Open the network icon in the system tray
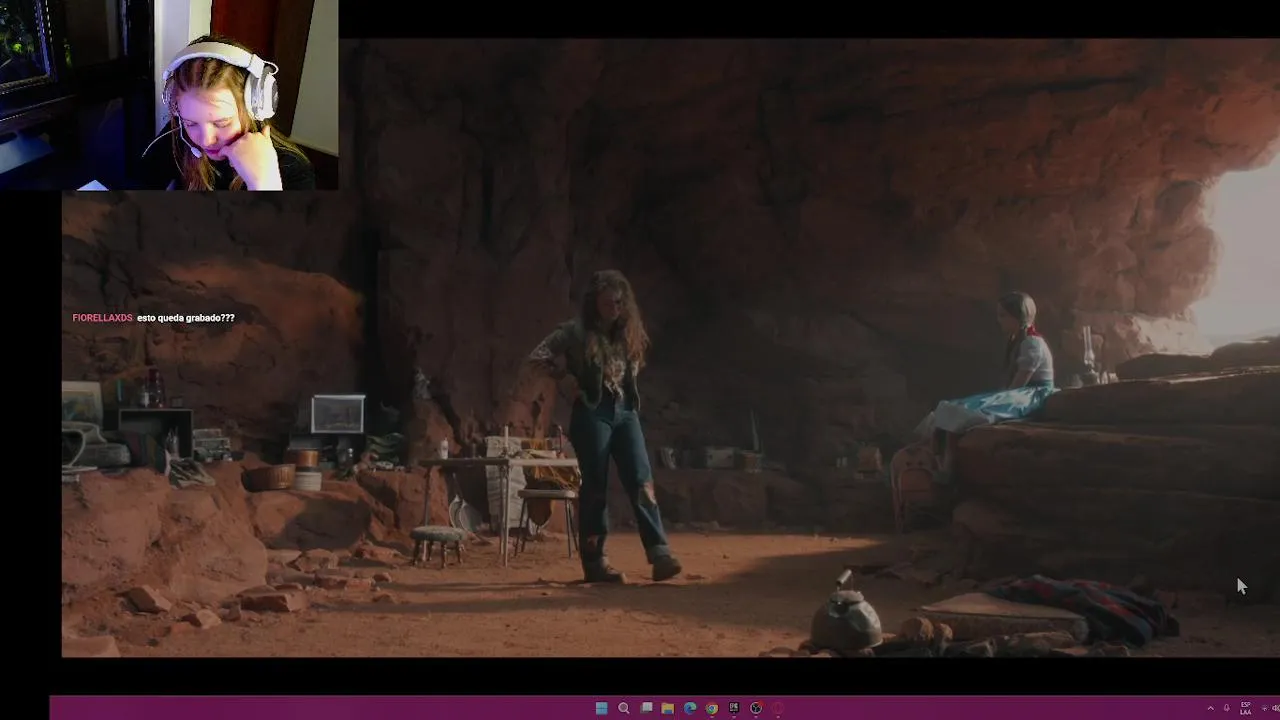Viewport: 1280px width, 720px height. tap(1264, 708)
